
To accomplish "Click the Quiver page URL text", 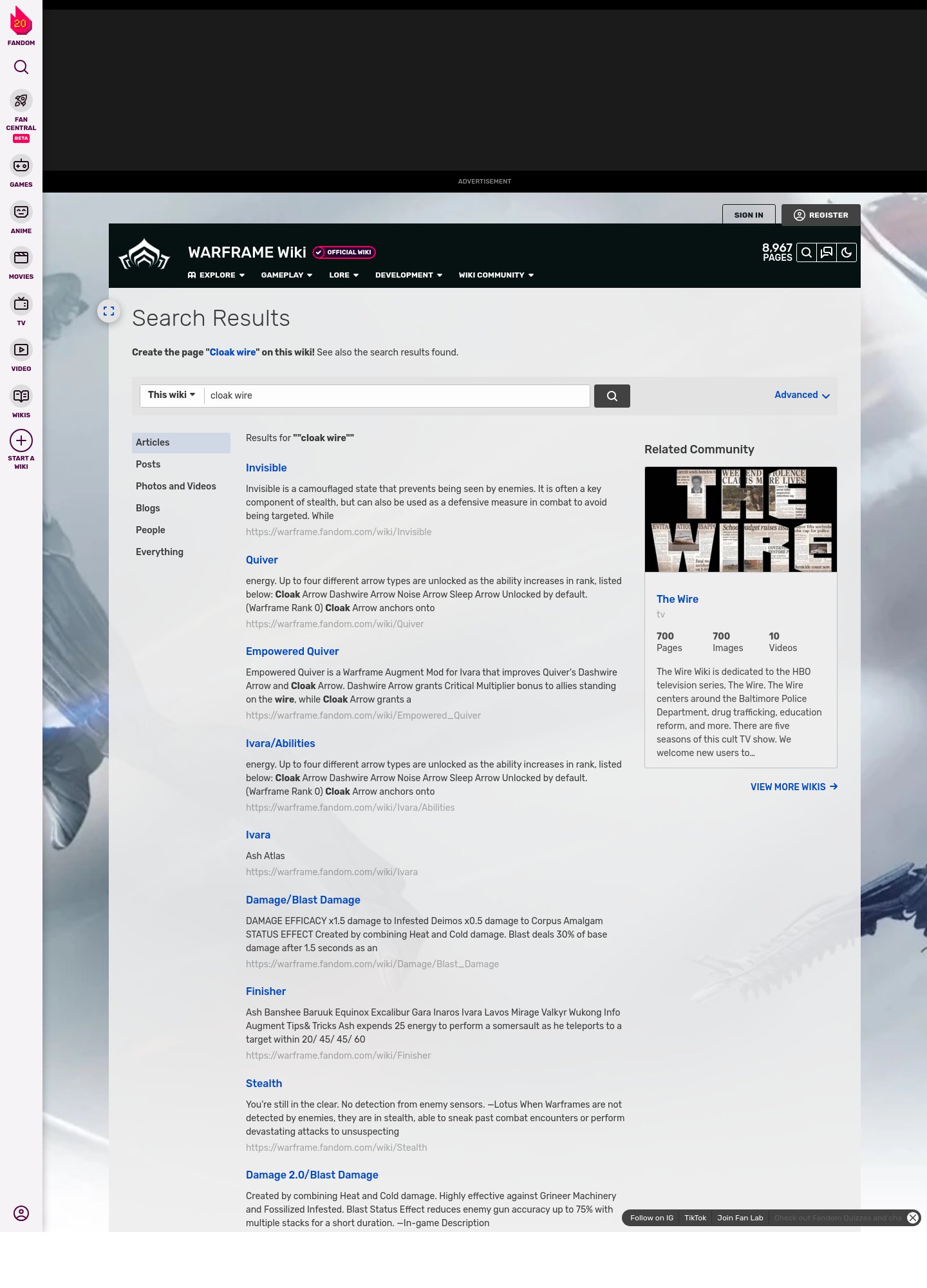I will pyautogui.click(x=335, y=624).
